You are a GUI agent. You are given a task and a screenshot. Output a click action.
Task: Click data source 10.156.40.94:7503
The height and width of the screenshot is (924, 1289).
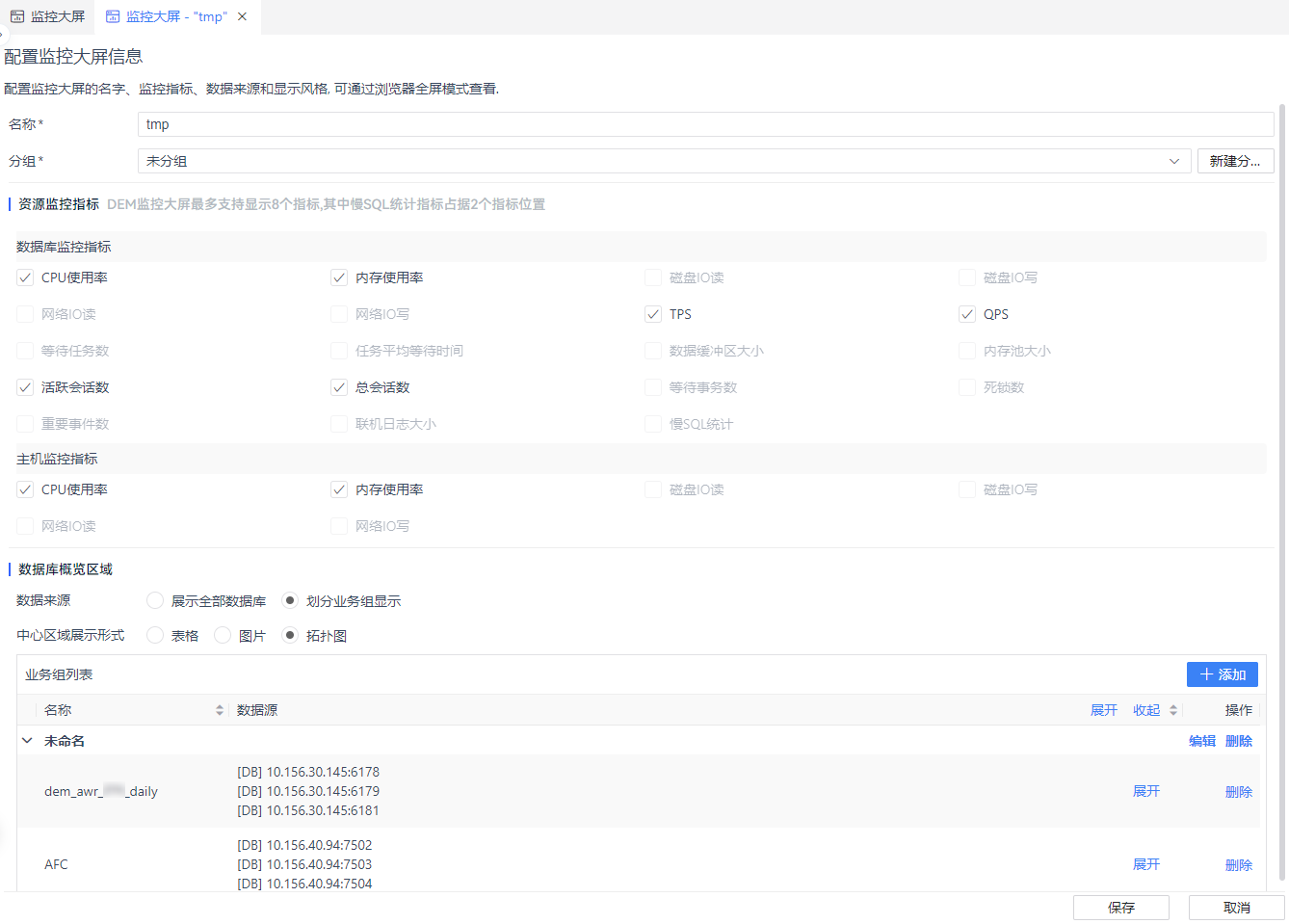pyautogui.click(x=304, y=864)
